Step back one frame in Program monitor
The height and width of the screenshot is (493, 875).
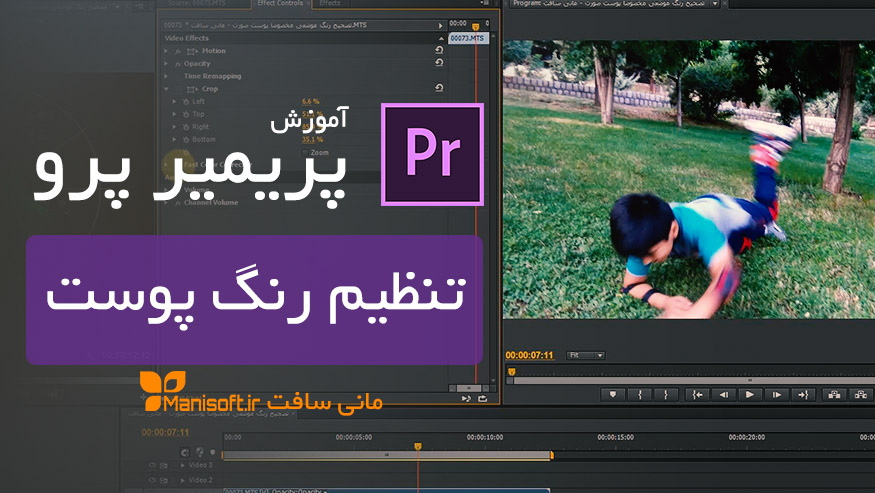(724, 395)
